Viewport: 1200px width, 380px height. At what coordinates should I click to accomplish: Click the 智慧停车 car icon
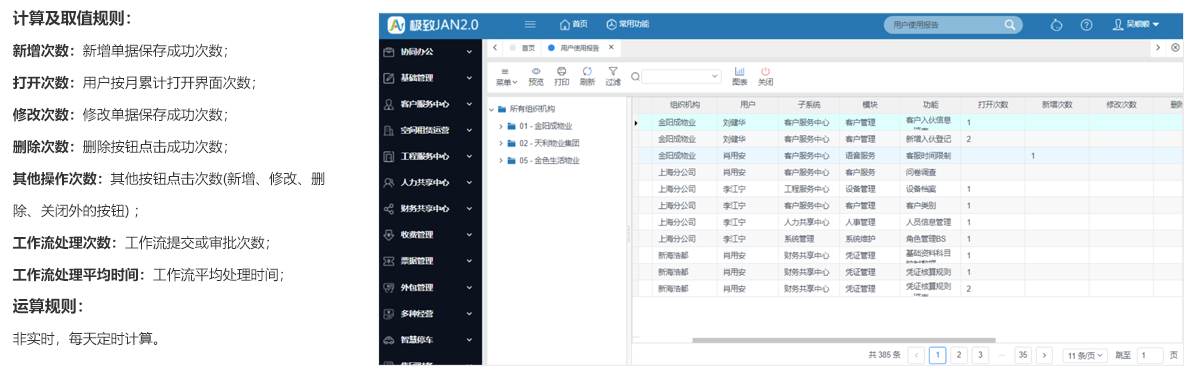(x=390, y=339)
